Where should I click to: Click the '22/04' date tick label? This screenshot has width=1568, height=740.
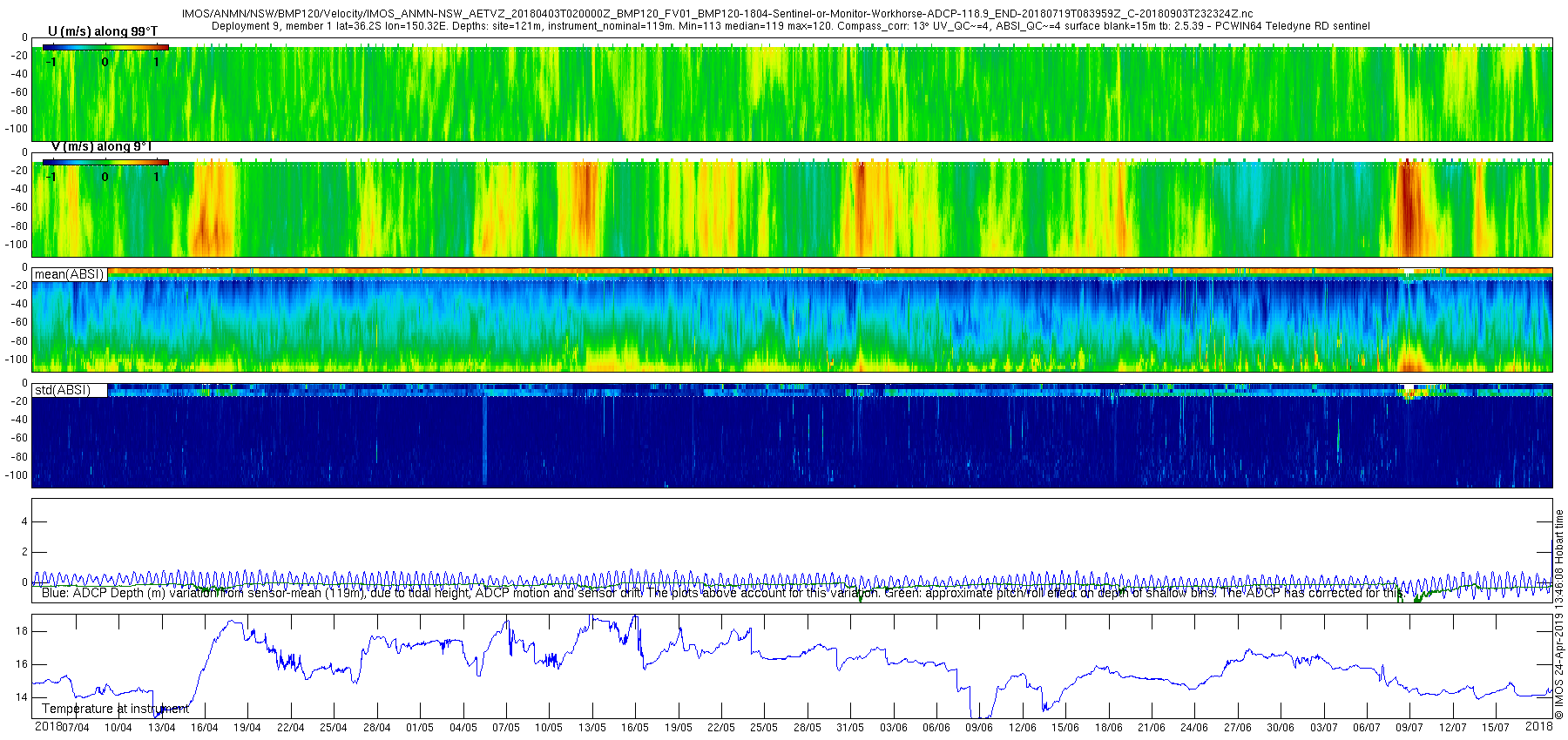291,728
